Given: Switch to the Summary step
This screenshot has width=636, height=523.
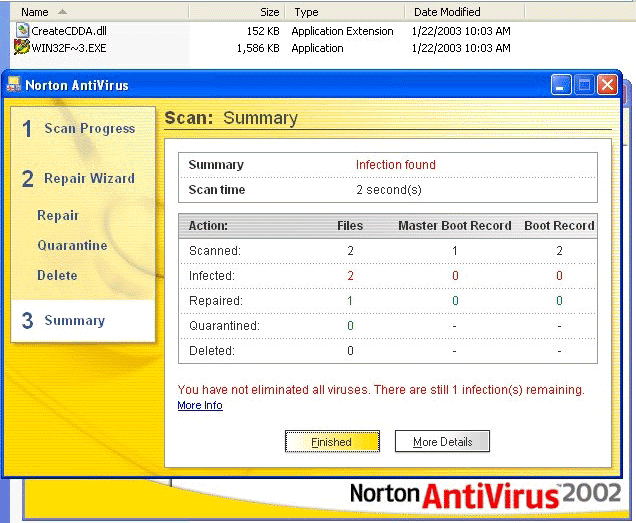Looking at the screenshot, I should click(x=74, y=321).
